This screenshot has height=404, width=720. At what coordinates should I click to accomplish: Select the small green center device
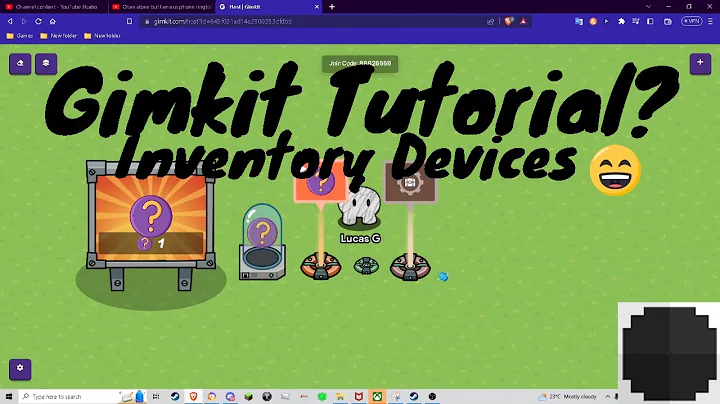pyautogui.click(x=366, y=266)
